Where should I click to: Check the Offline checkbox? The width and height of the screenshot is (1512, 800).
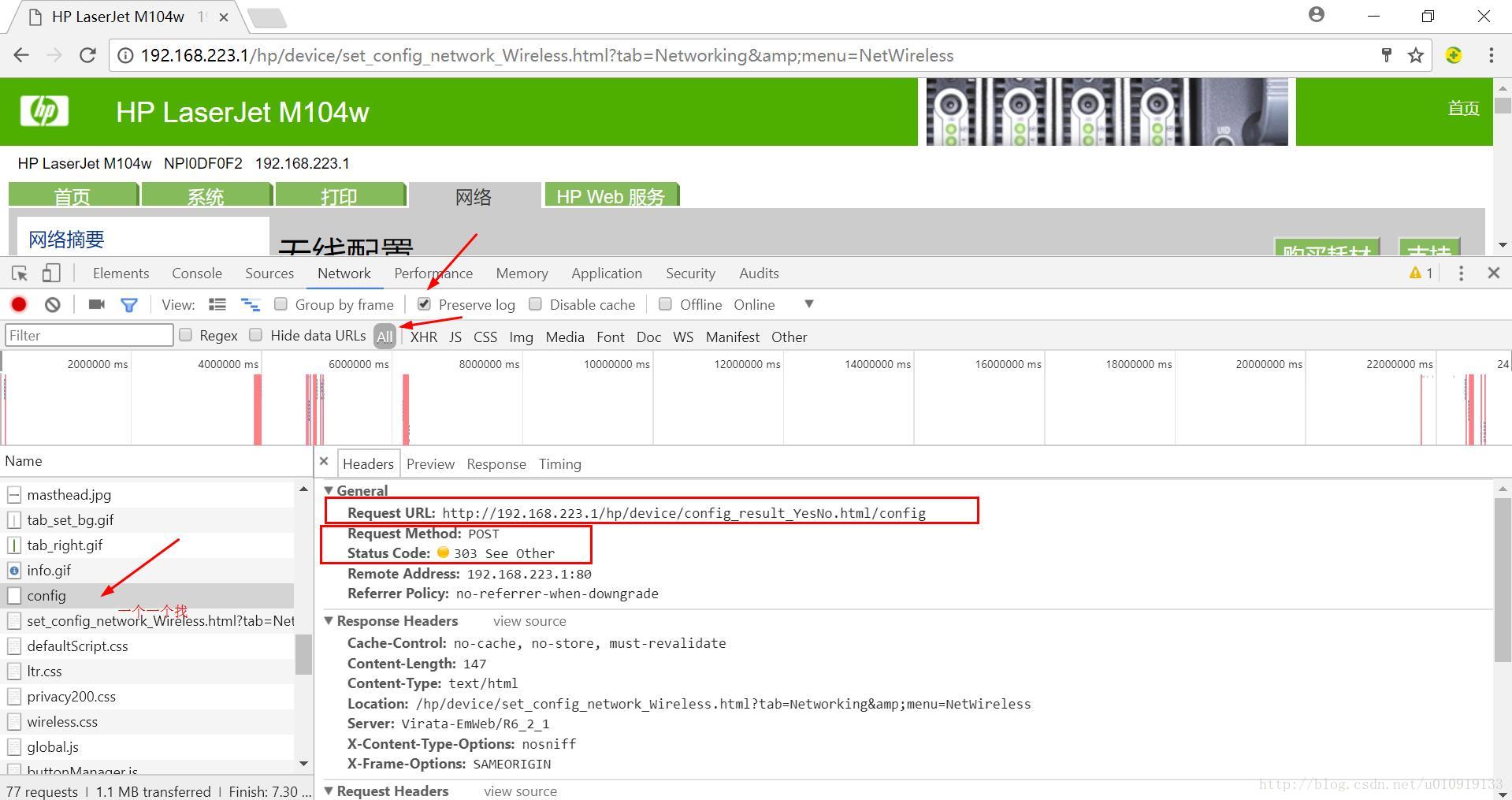[665, 303]
